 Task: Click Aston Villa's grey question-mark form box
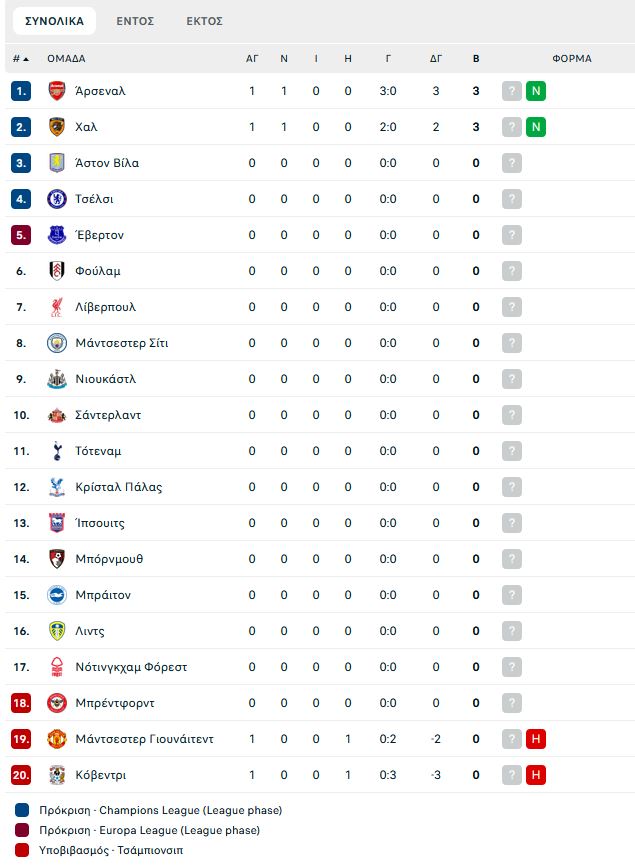click(x=511, y=163)
